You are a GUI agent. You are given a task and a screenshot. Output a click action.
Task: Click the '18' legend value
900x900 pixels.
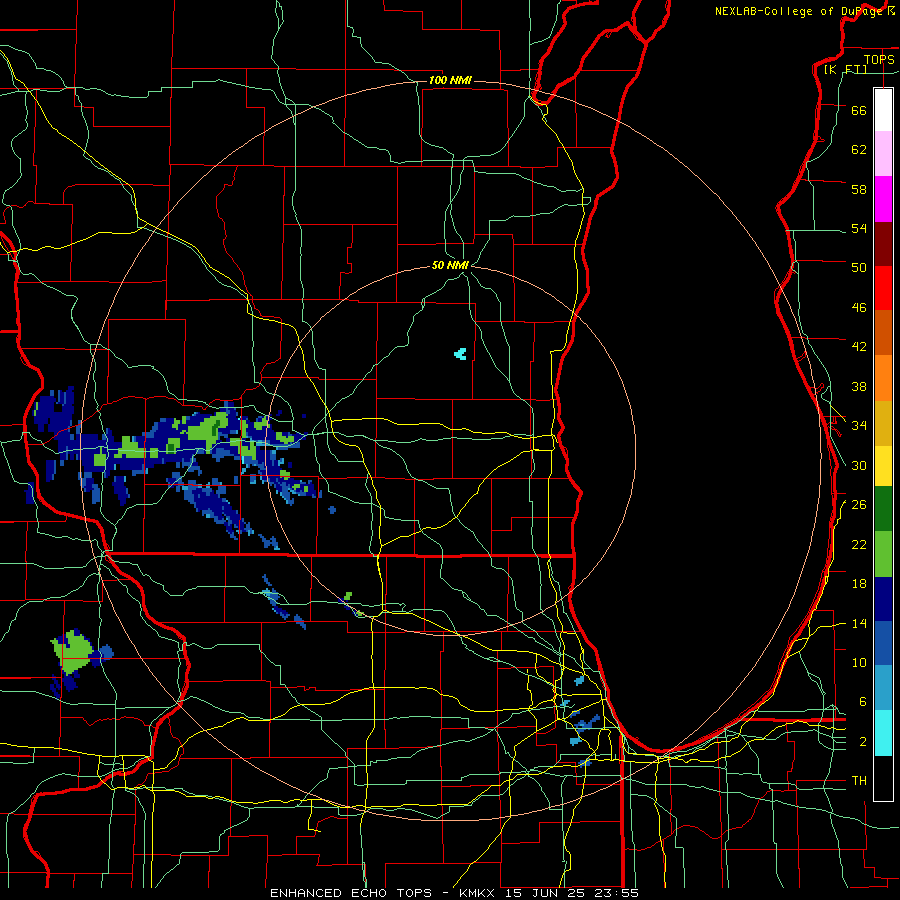(x=859, y=584)
